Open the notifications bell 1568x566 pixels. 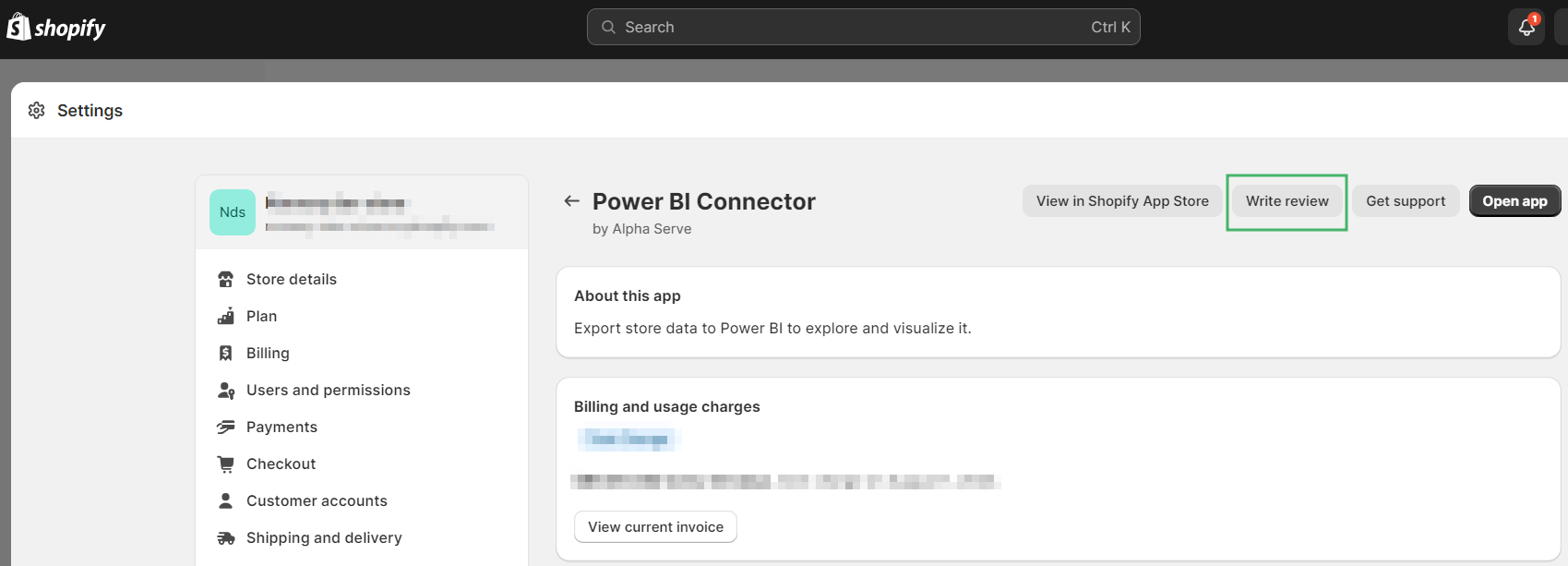(x=1526, y=28)
